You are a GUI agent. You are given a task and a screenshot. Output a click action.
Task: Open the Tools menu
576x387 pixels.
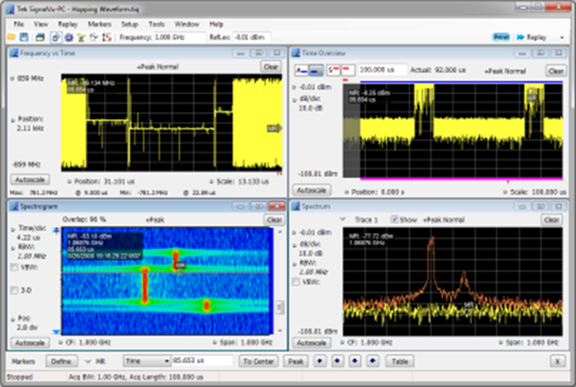point(156,24)
